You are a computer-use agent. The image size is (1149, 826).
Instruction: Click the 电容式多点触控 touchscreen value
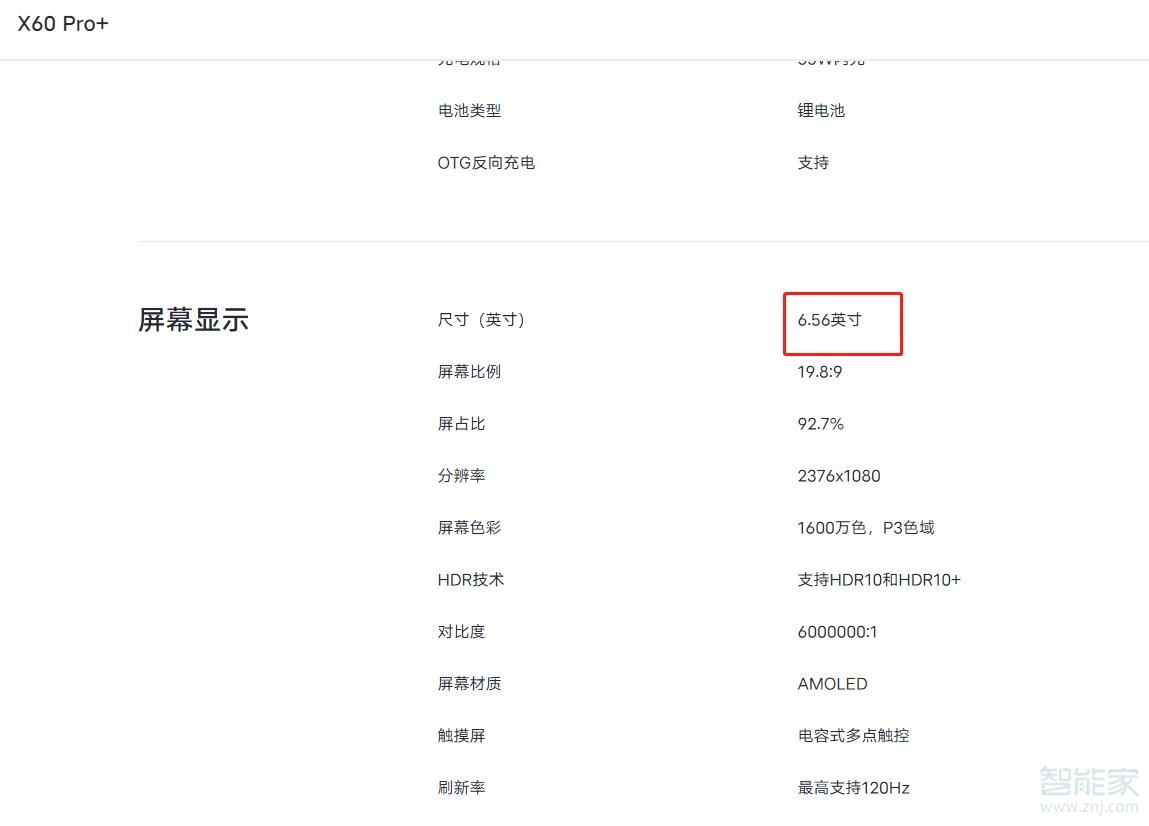click(x=854, y=736)
